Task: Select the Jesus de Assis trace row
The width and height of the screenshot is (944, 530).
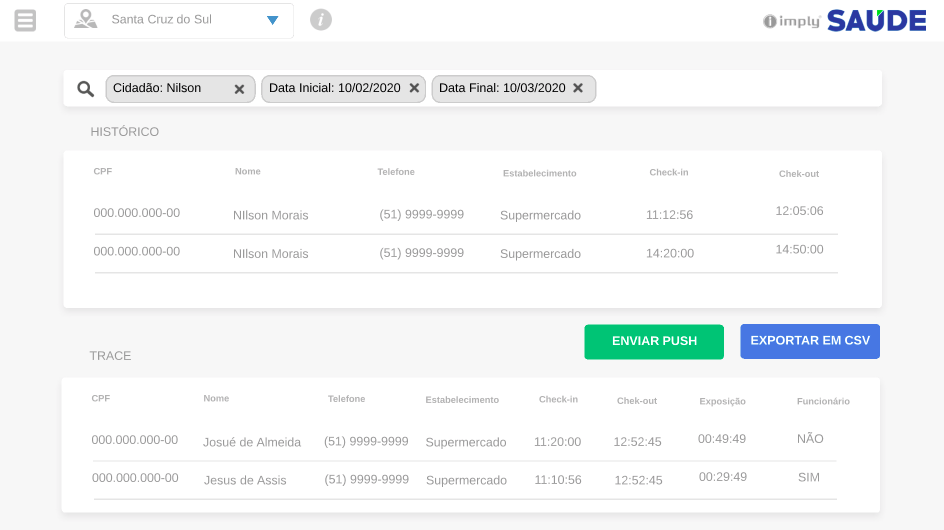Action: tap(465, 479)
